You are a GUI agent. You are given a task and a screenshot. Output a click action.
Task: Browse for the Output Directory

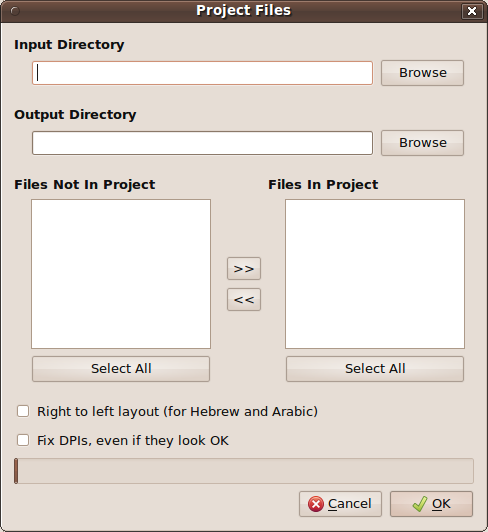[422, 143]
